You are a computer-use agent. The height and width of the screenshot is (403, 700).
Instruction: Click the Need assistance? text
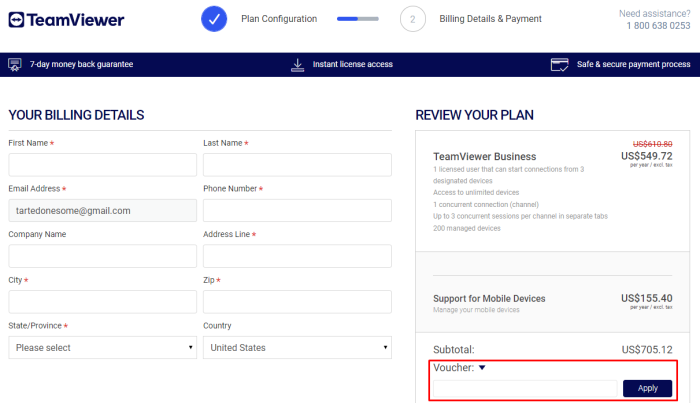click(x=654, y=14)
